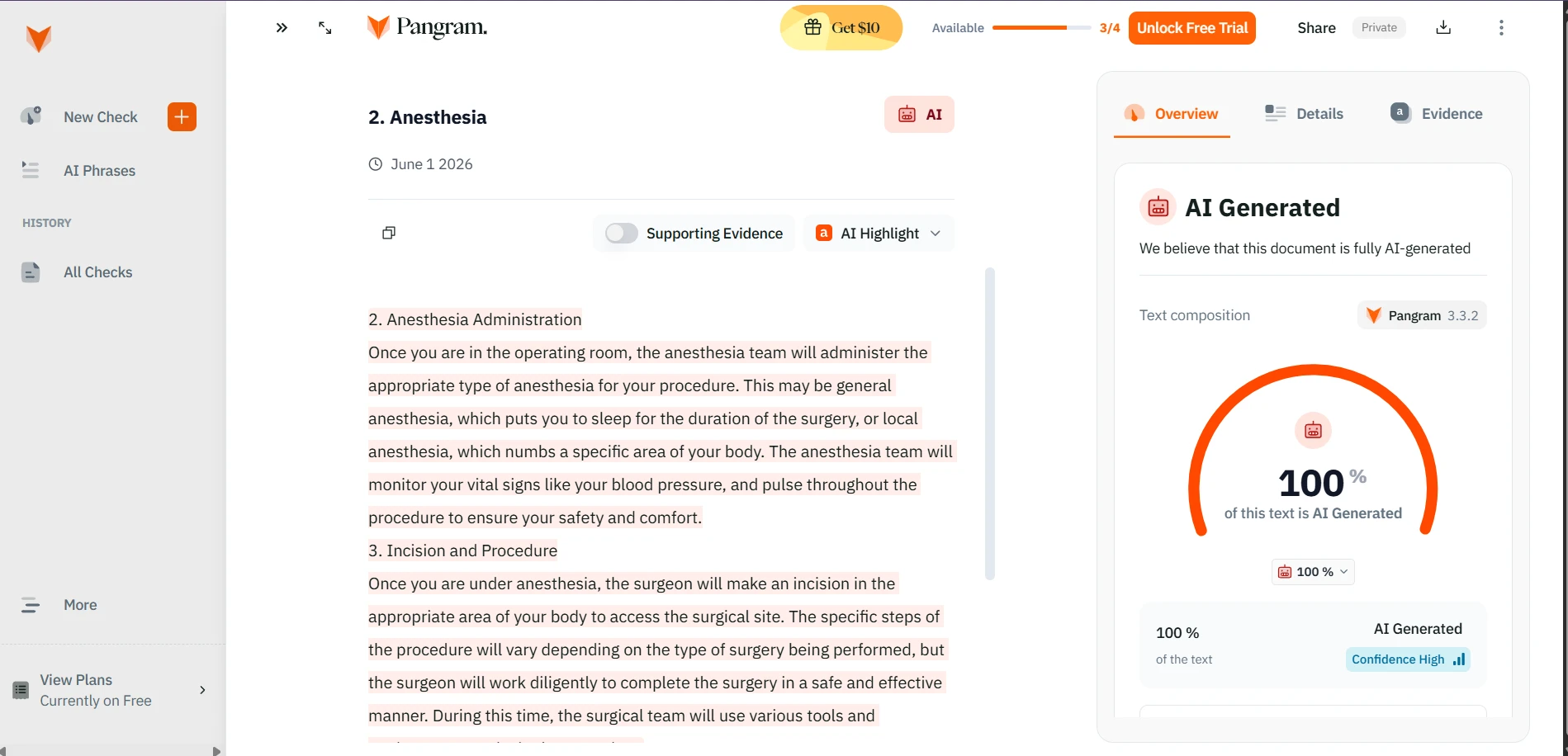Click the Get $10 button

tap(841, 27)
